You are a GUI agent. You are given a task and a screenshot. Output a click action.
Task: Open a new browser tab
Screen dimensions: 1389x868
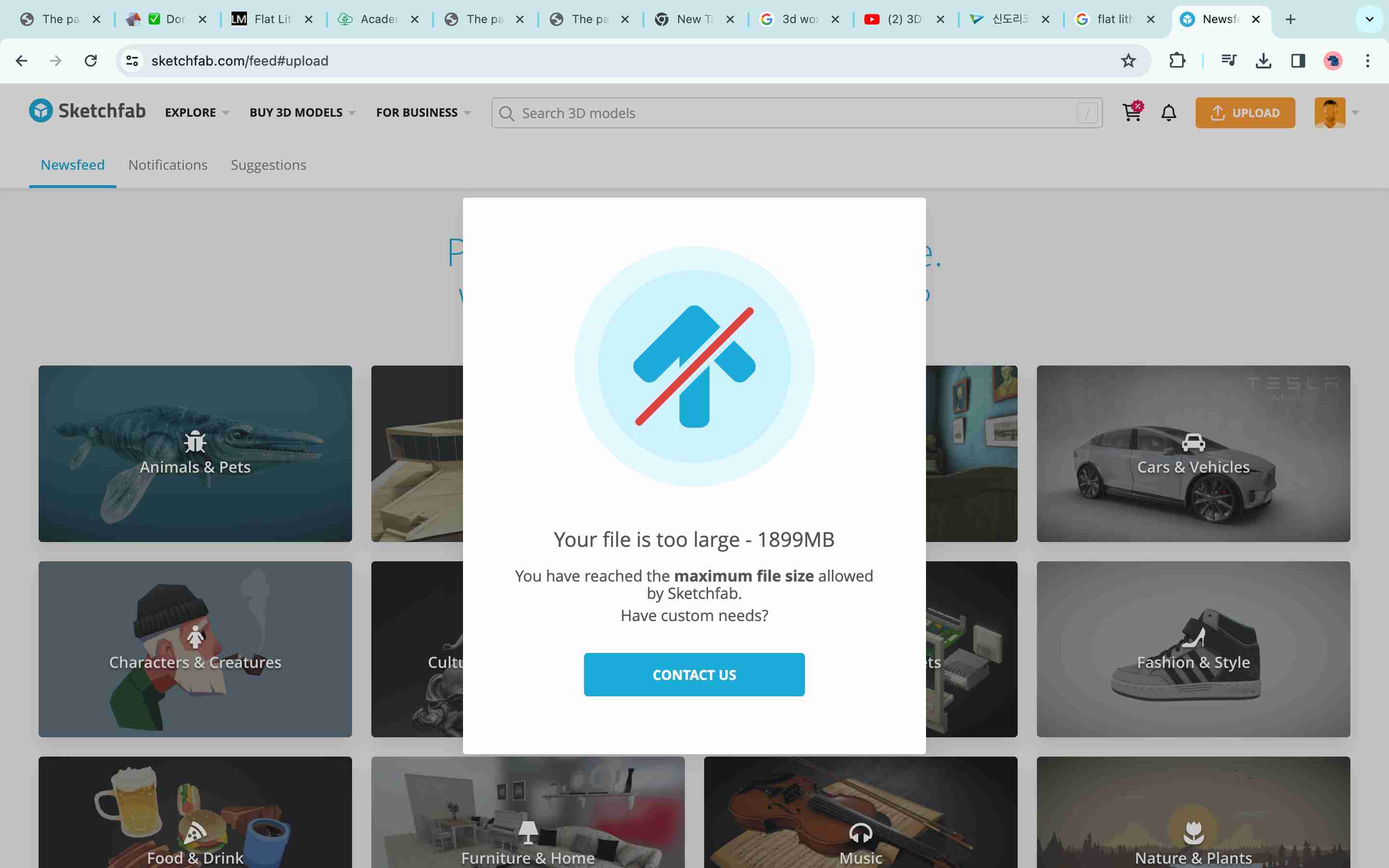(1291, 19)
